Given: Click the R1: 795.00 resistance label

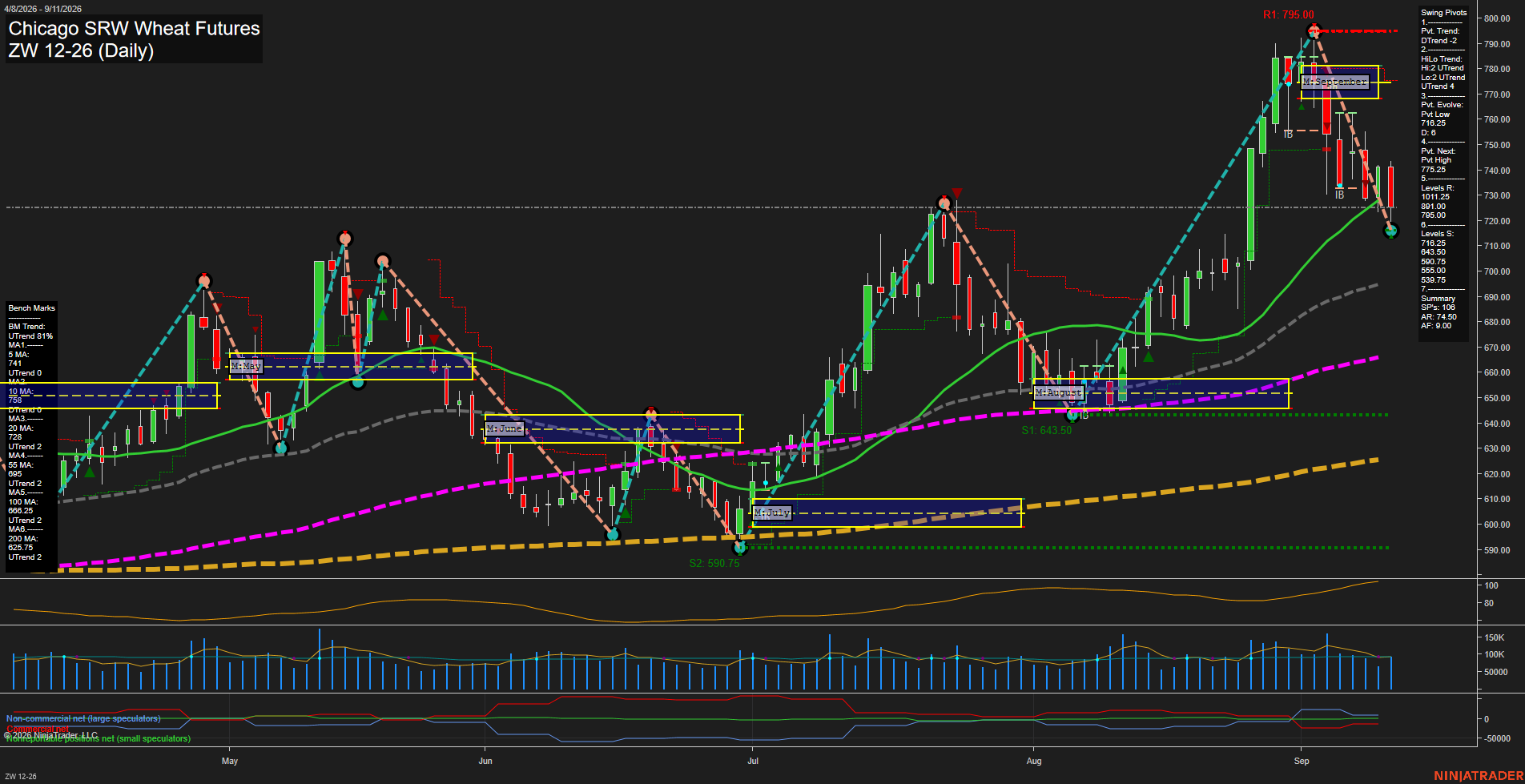Looking at the screenshot, I should tap(1288, 15).
